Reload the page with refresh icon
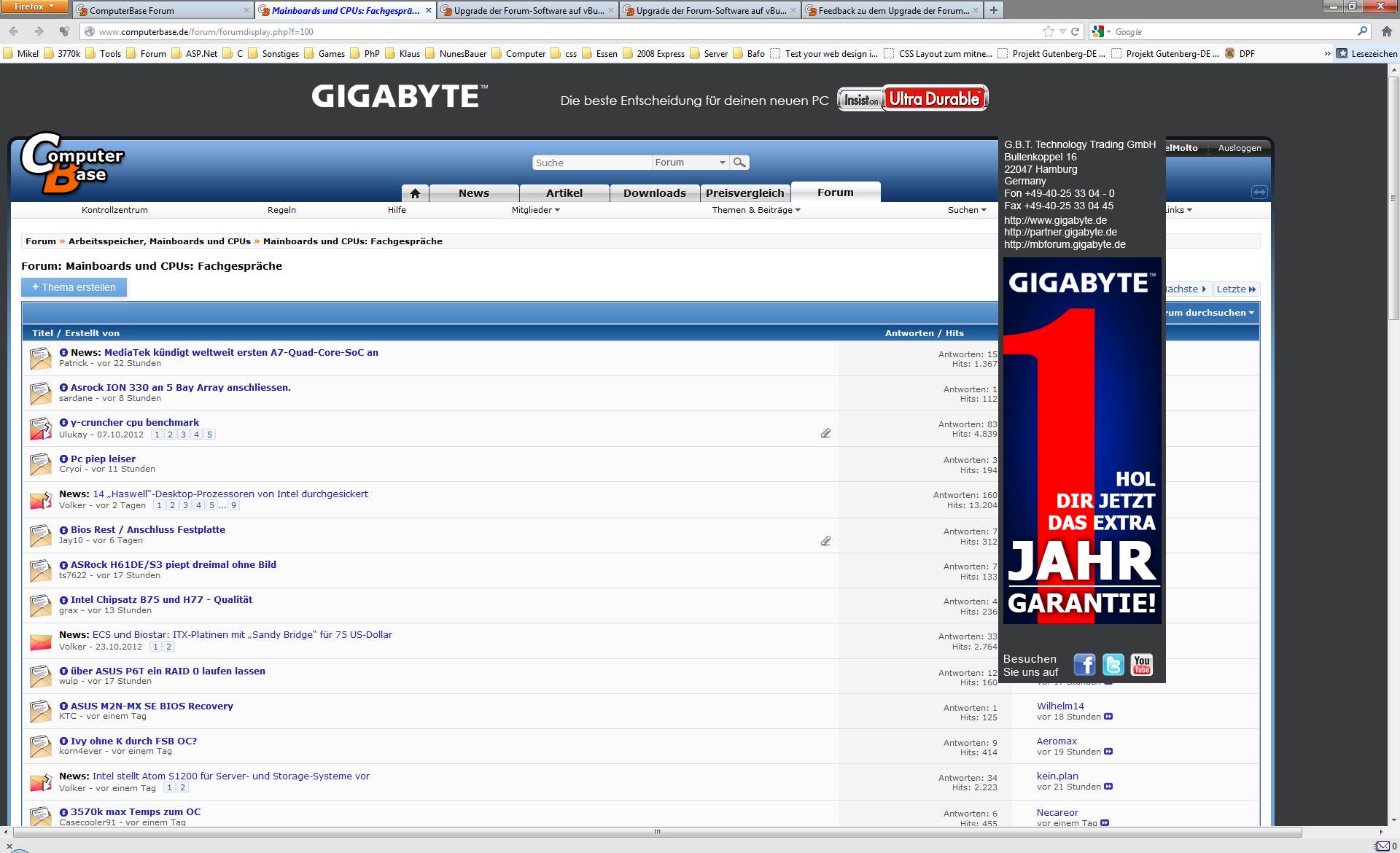The width and height of the screenshot is (1400, 853). [1076, 31]
